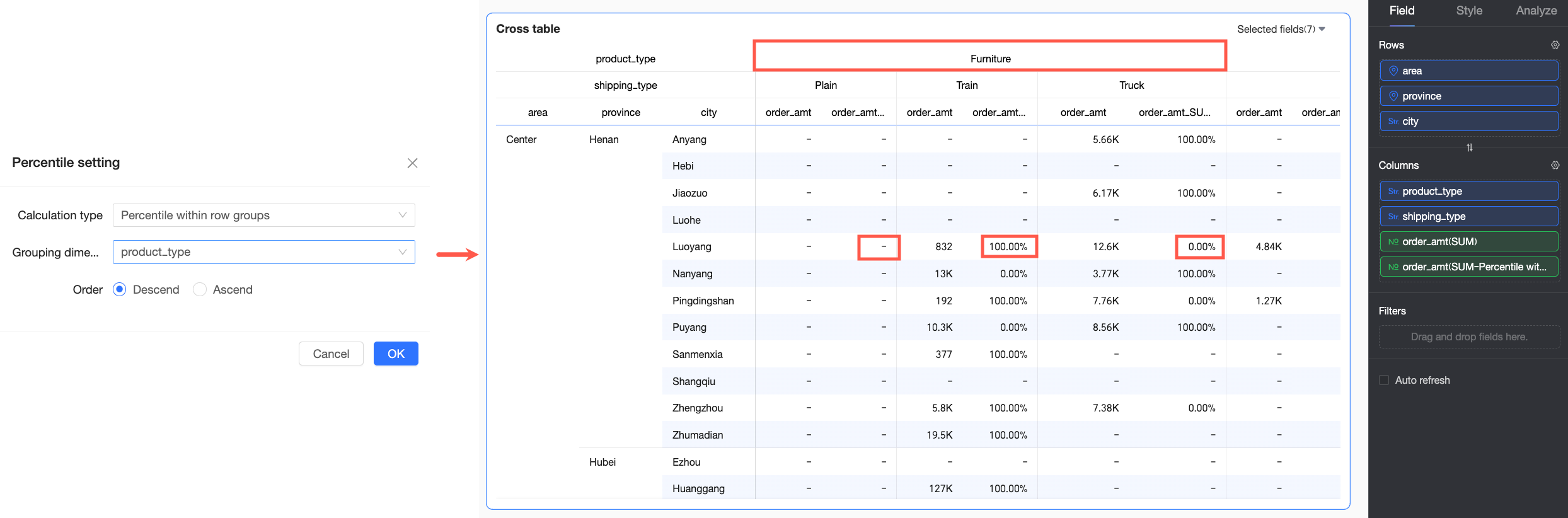This screenshot has height=518, width=1568.
Task: Click the 127K value in Huanggang row
Action: tap(940, 489)
